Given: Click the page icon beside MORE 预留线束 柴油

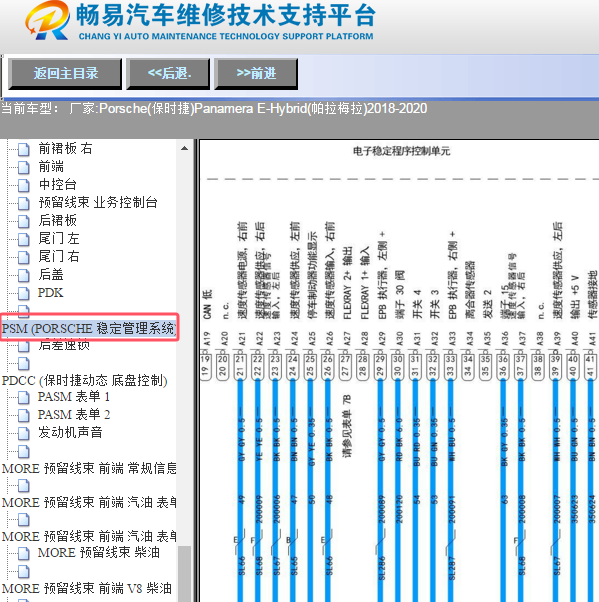Looking at the screenshot, I should [23, 554].
